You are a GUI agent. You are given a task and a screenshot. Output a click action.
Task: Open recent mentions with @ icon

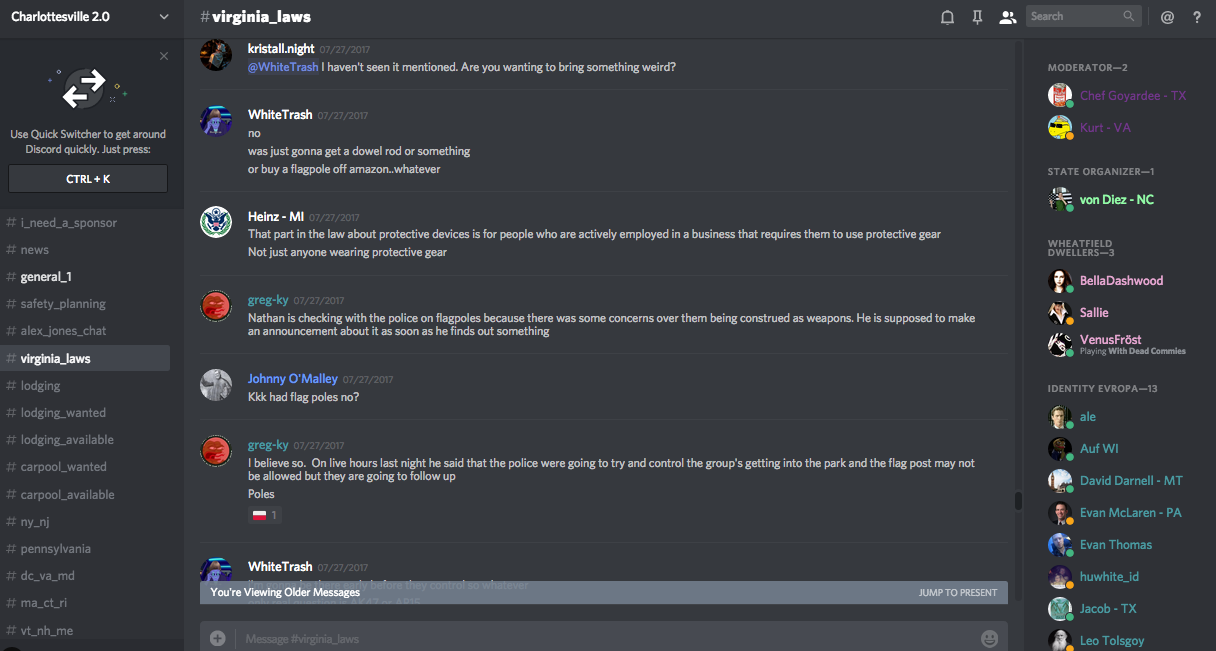(x=1167, y=17)
